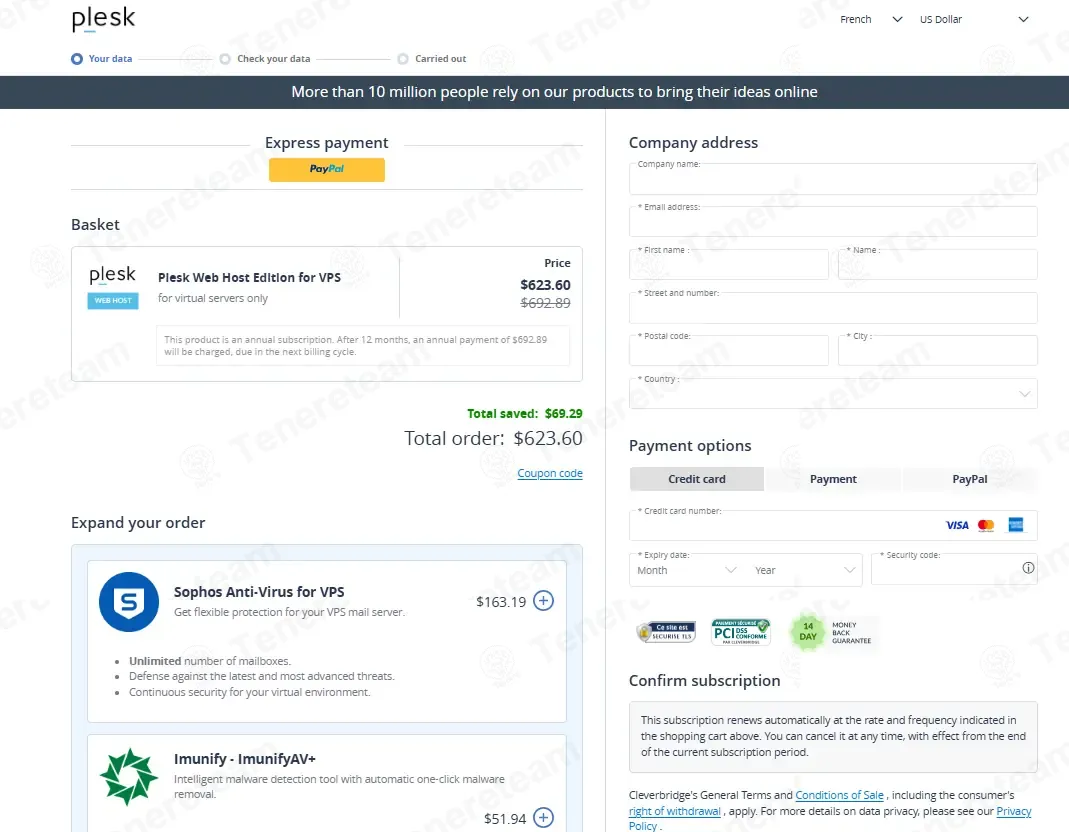Viewport: 1069px width, 832px height.
Task: Focus the Name field
Action: pos(937,265)
